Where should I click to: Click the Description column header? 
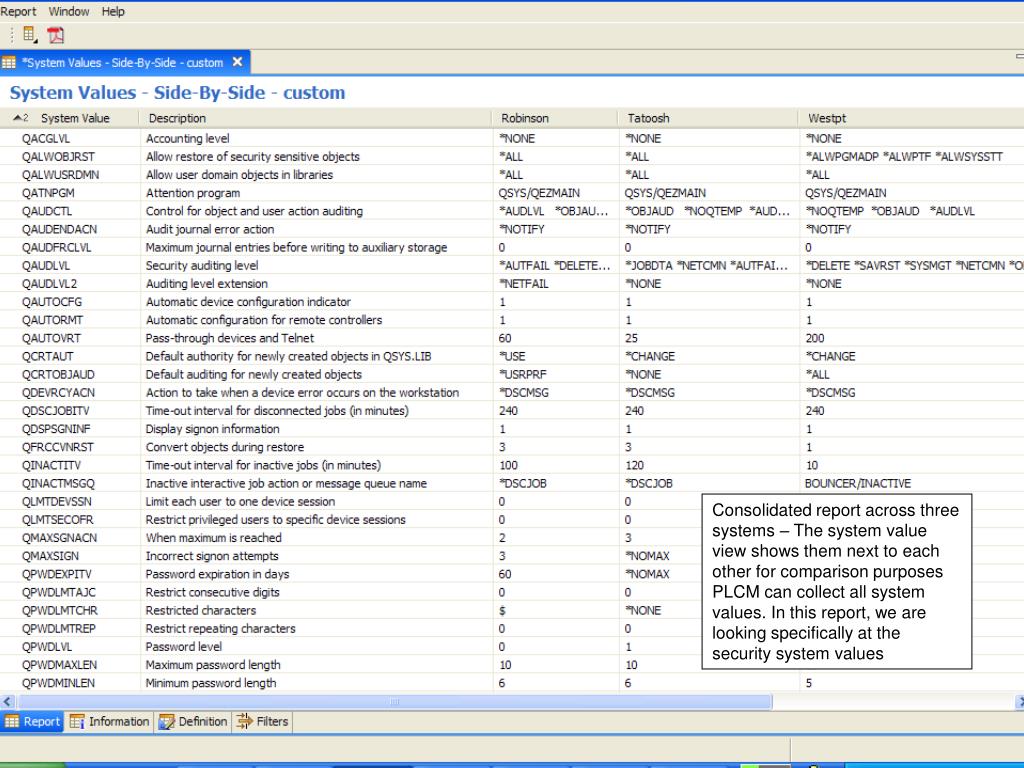click(x=315, y=118)
